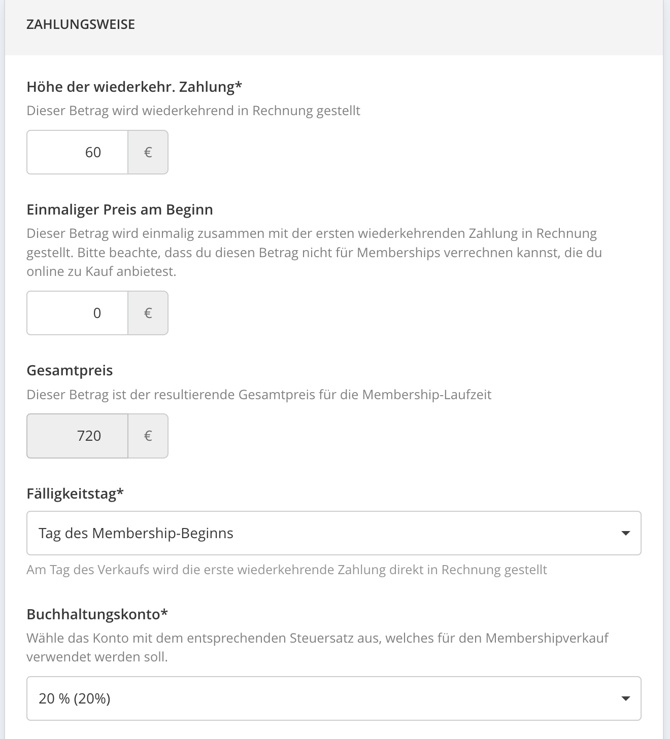Viewport: 670px width, 739px height.
Task: Click the Gesamtpreis label
Action: coord(70,370)
